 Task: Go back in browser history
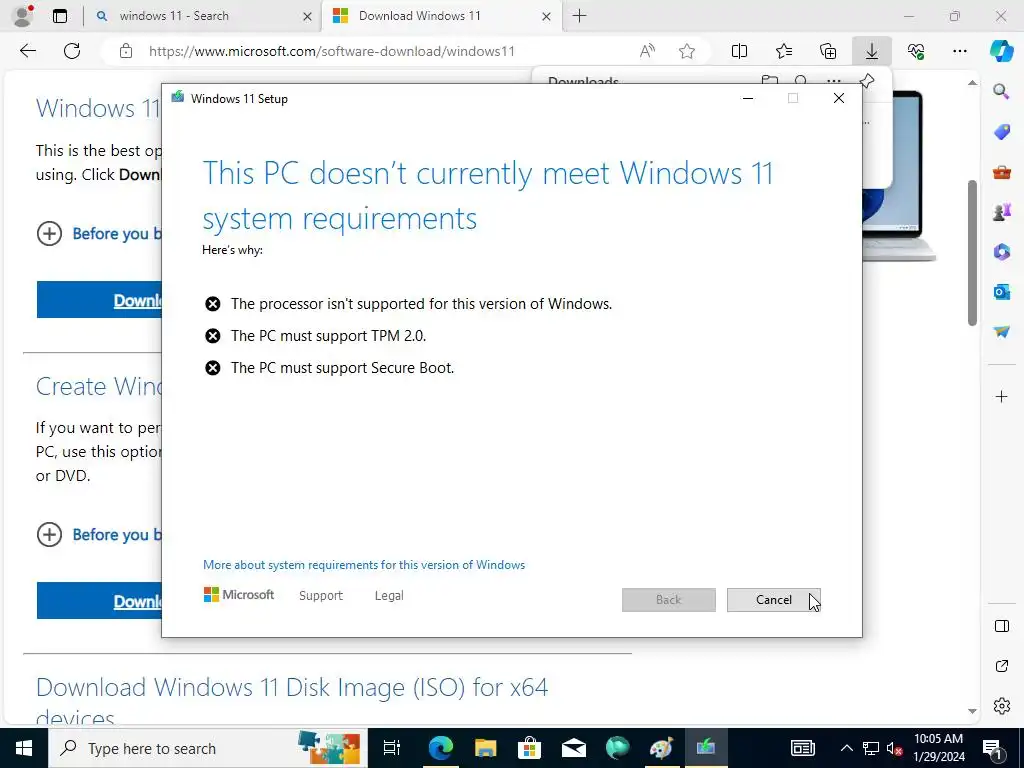point(28,51)
